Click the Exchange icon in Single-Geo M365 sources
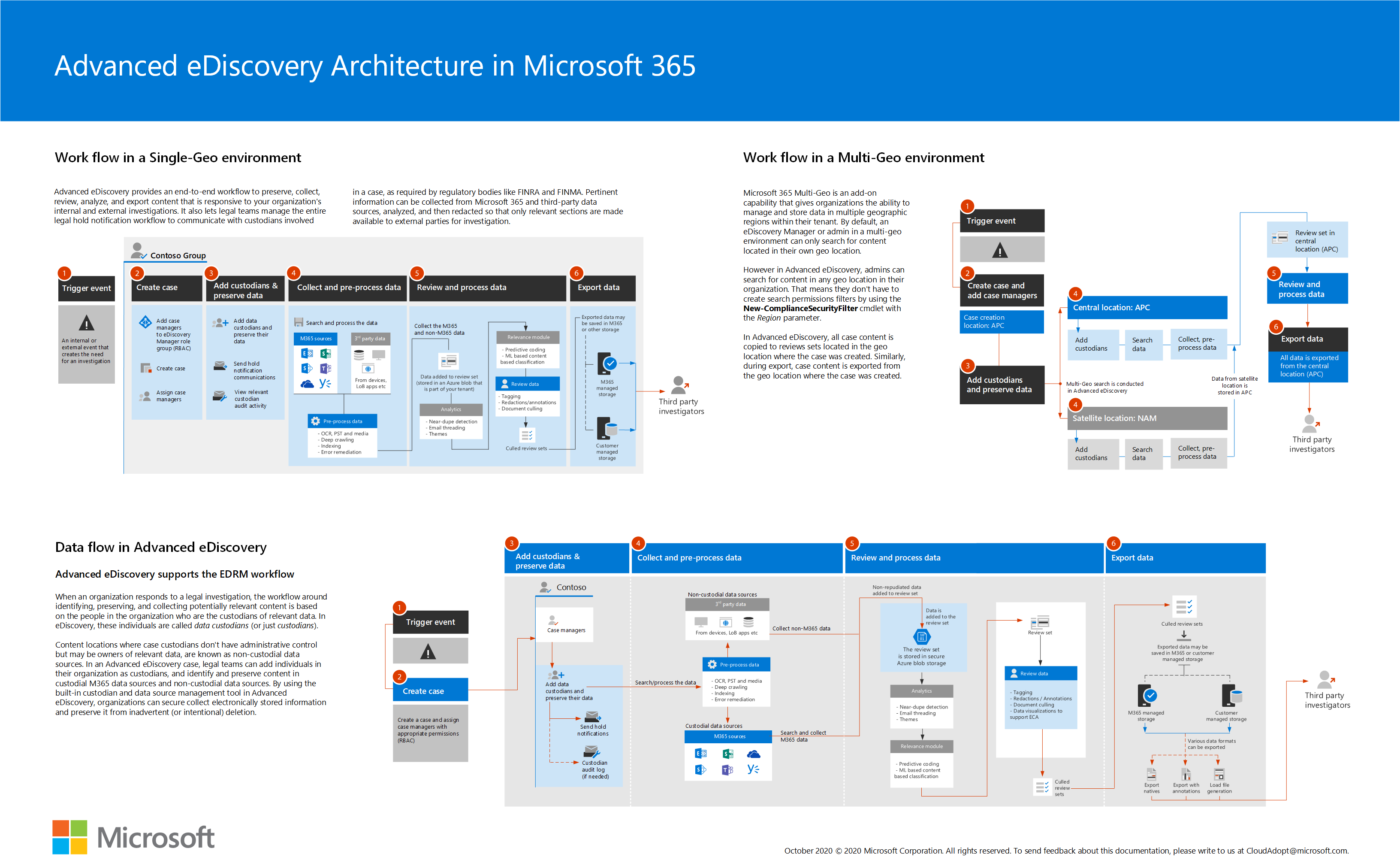 pos(307,353)
